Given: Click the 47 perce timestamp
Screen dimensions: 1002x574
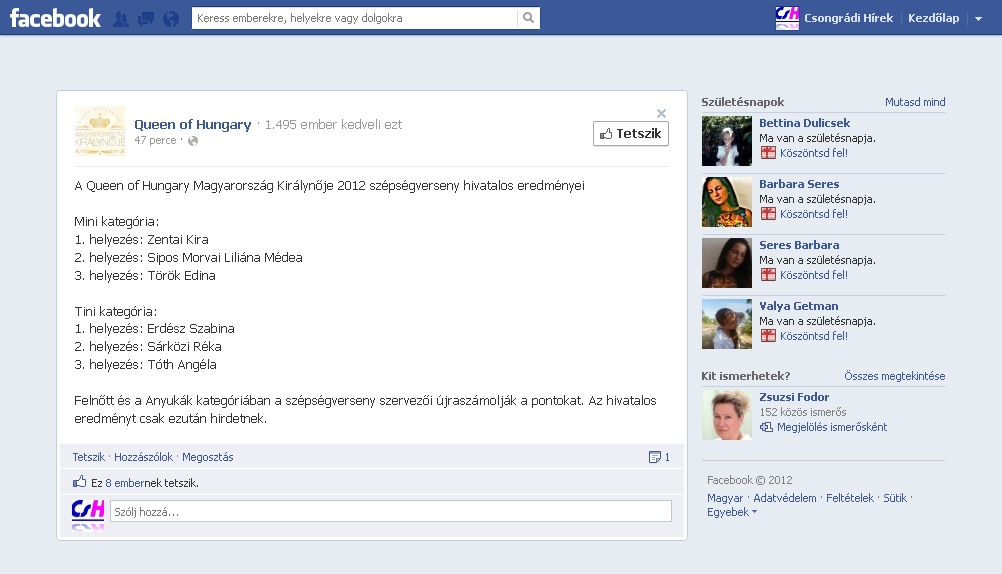Looking at the screenshot, I should pos(155,141).
